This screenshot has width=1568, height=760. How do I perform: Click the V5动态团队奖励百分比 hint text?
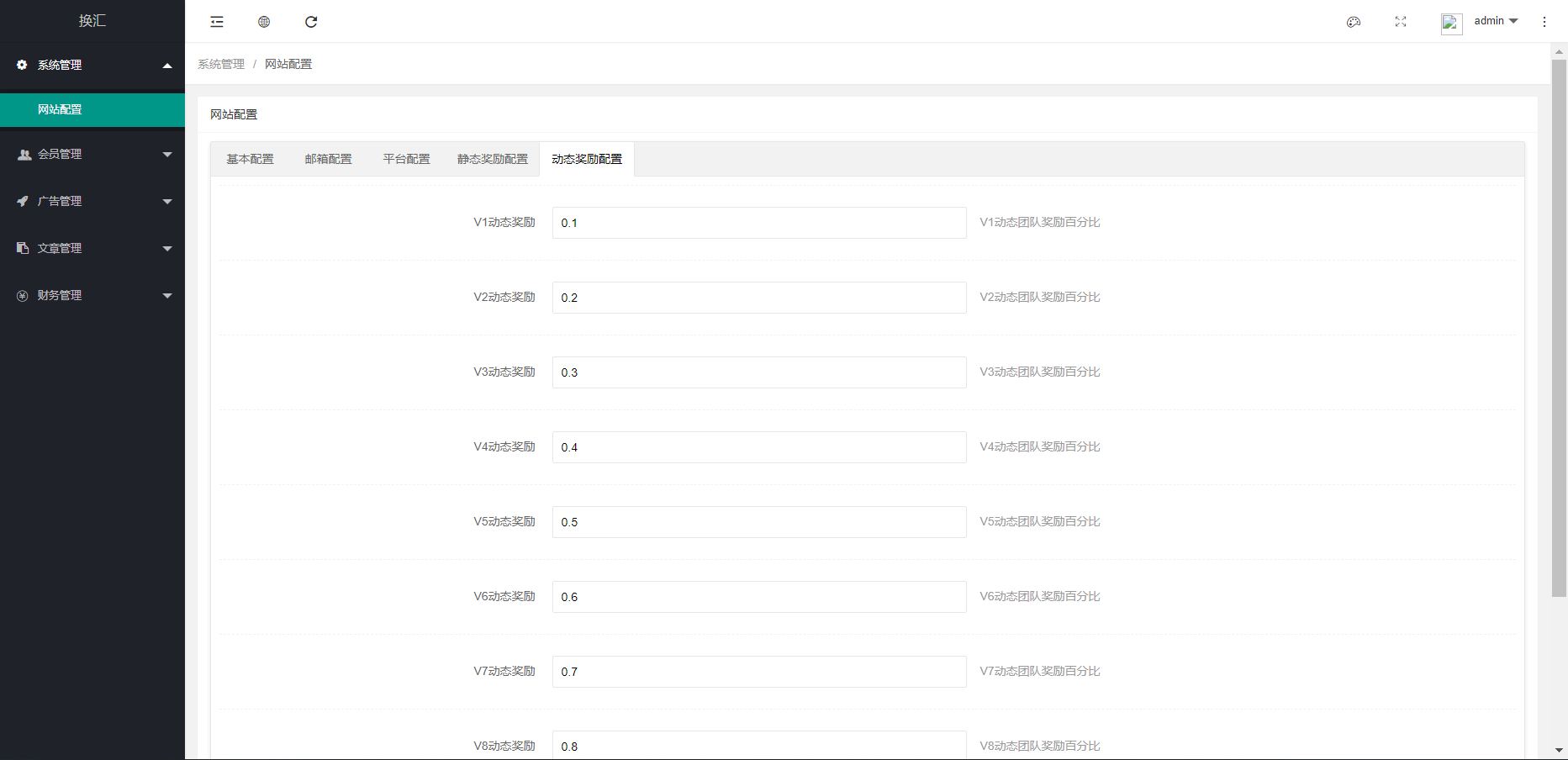coord(1040,522)
